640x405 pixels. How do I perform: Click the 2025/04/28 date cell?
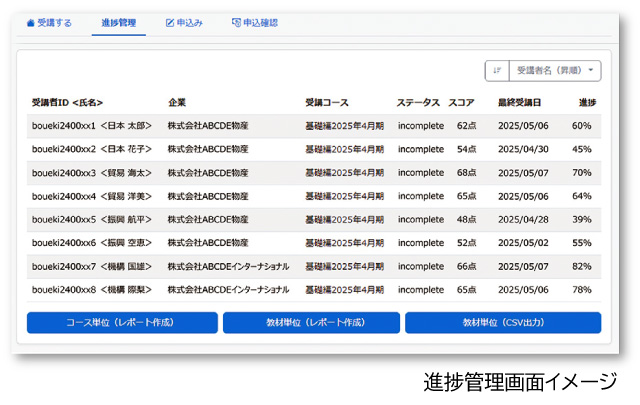click(x=523, y=220)
